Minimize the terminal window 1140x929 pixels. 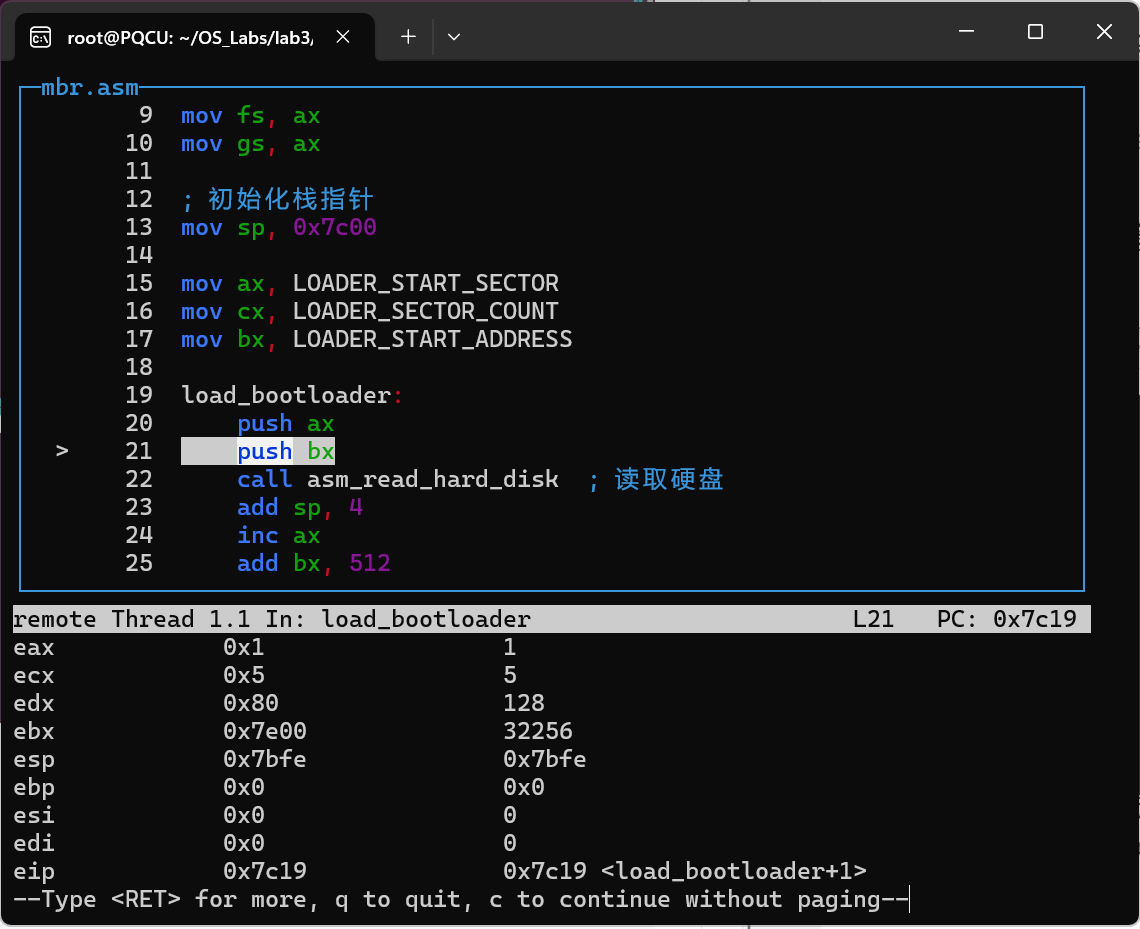(966, 31)
